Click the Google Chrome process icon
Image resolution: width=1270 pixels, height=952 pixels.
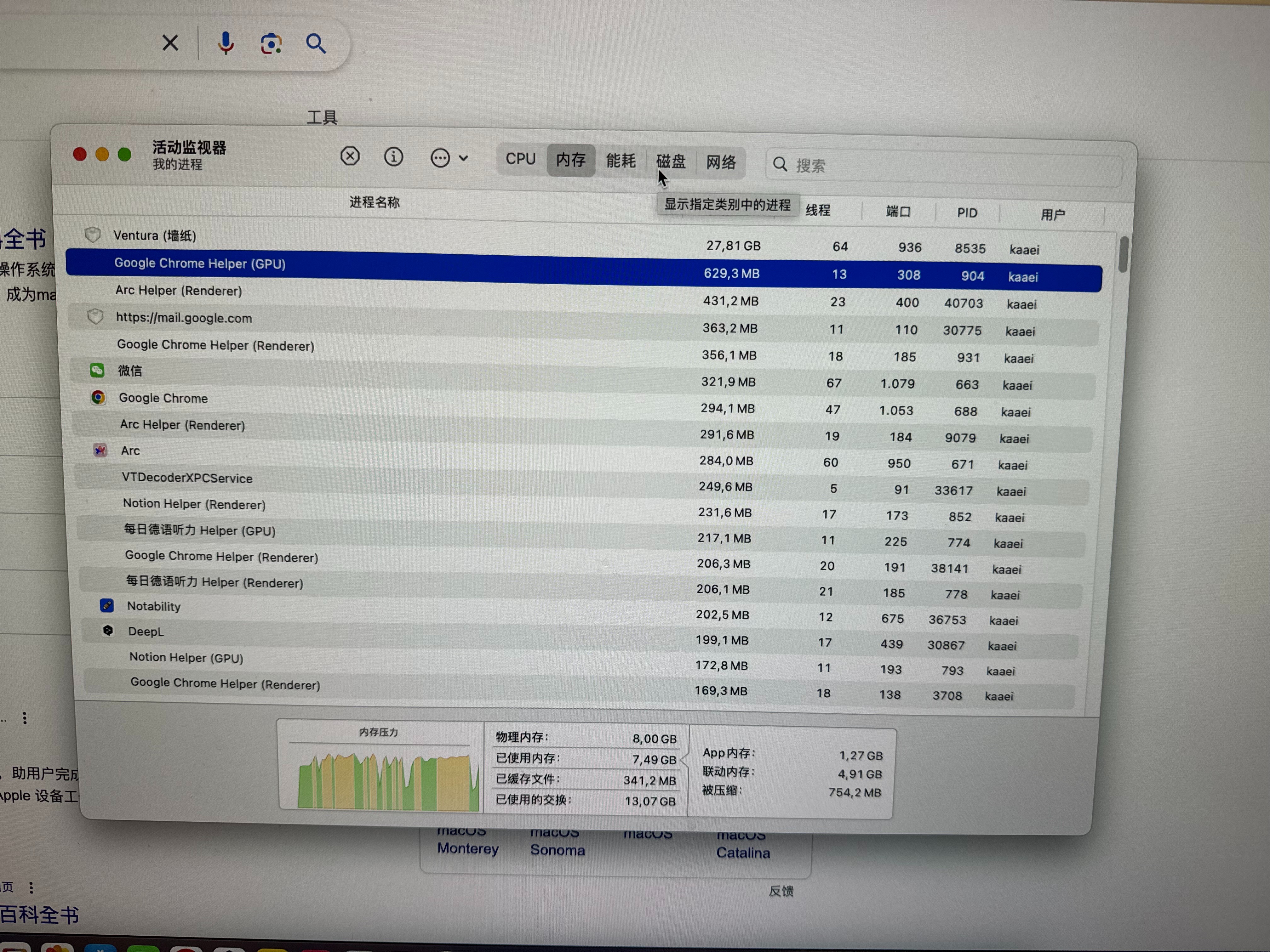tap(98, 397)
